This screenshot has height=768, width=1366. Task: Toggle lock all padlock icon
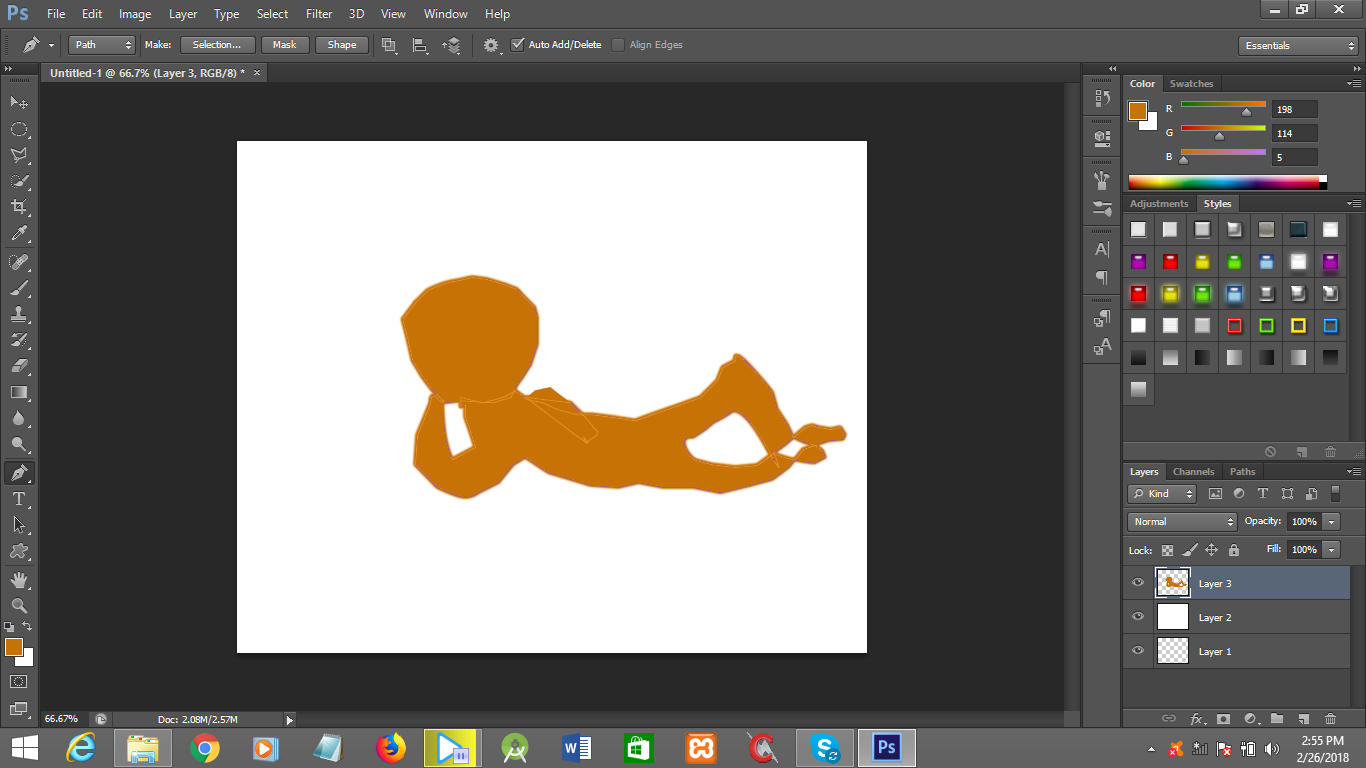1234,550
